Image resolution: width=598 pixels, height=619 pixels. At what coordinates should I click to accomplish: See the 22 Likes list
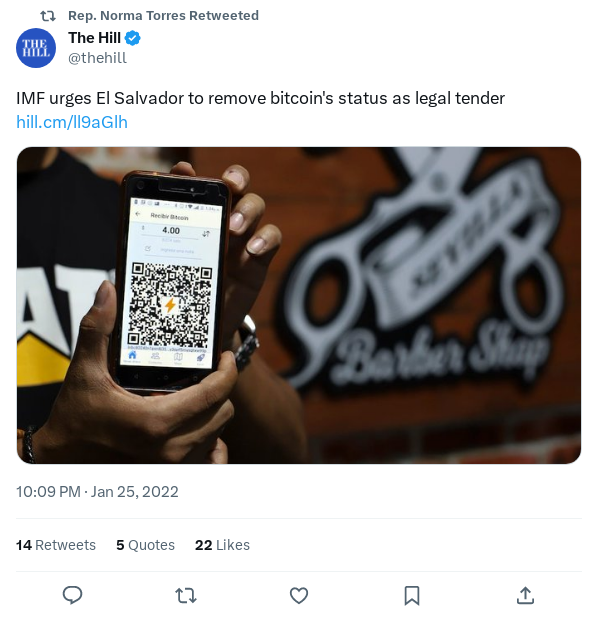pos(222,545)
